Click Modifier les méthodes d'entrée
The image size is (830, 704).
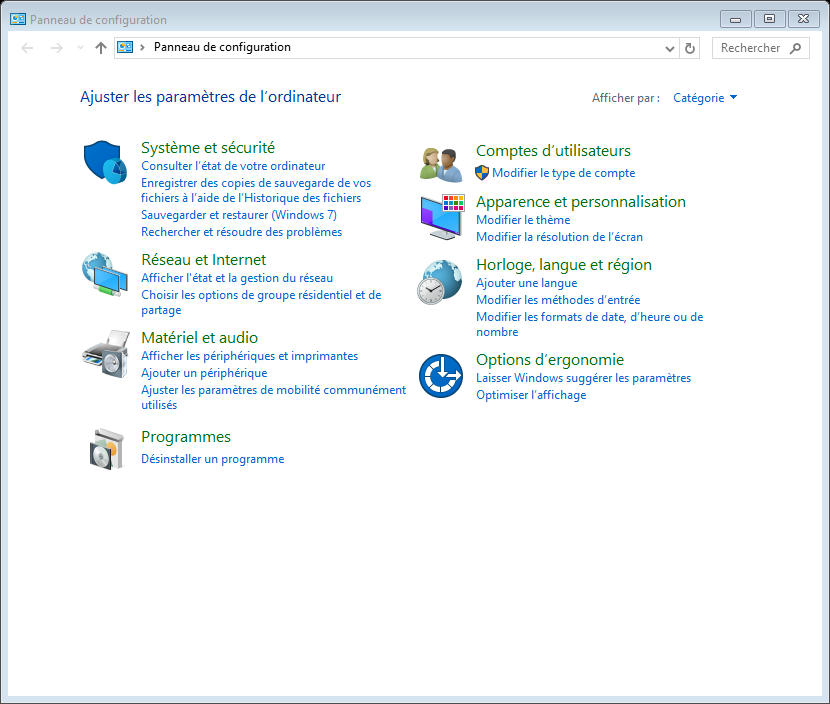click(558, 300)
